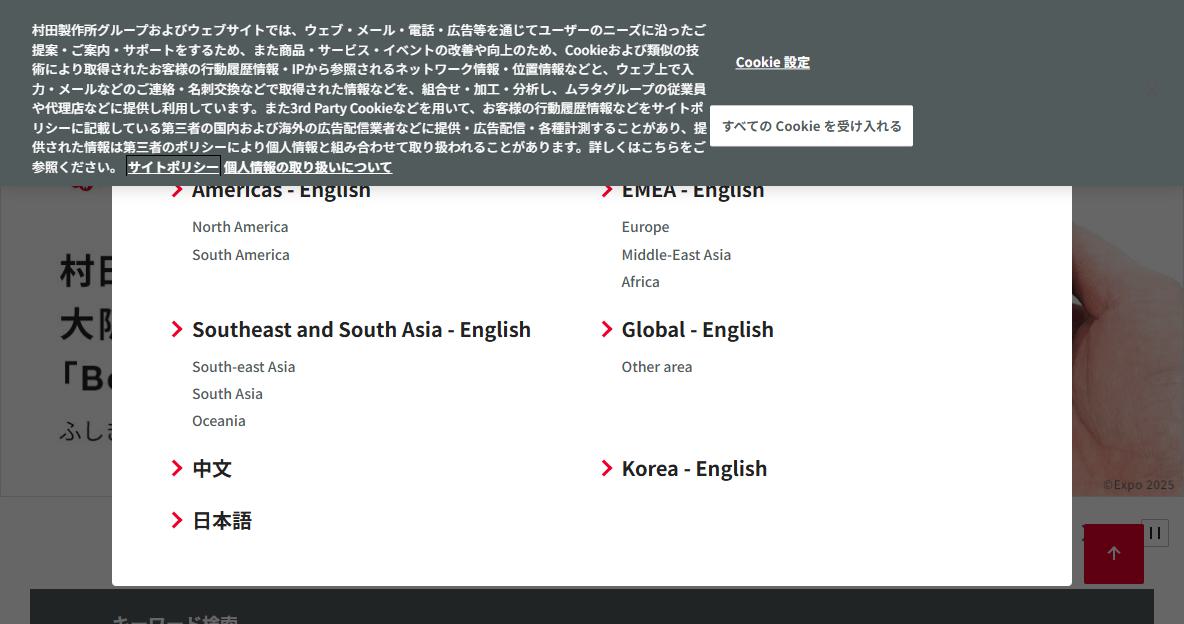
Task: Choose Global - English site
Action: point(697,329)
